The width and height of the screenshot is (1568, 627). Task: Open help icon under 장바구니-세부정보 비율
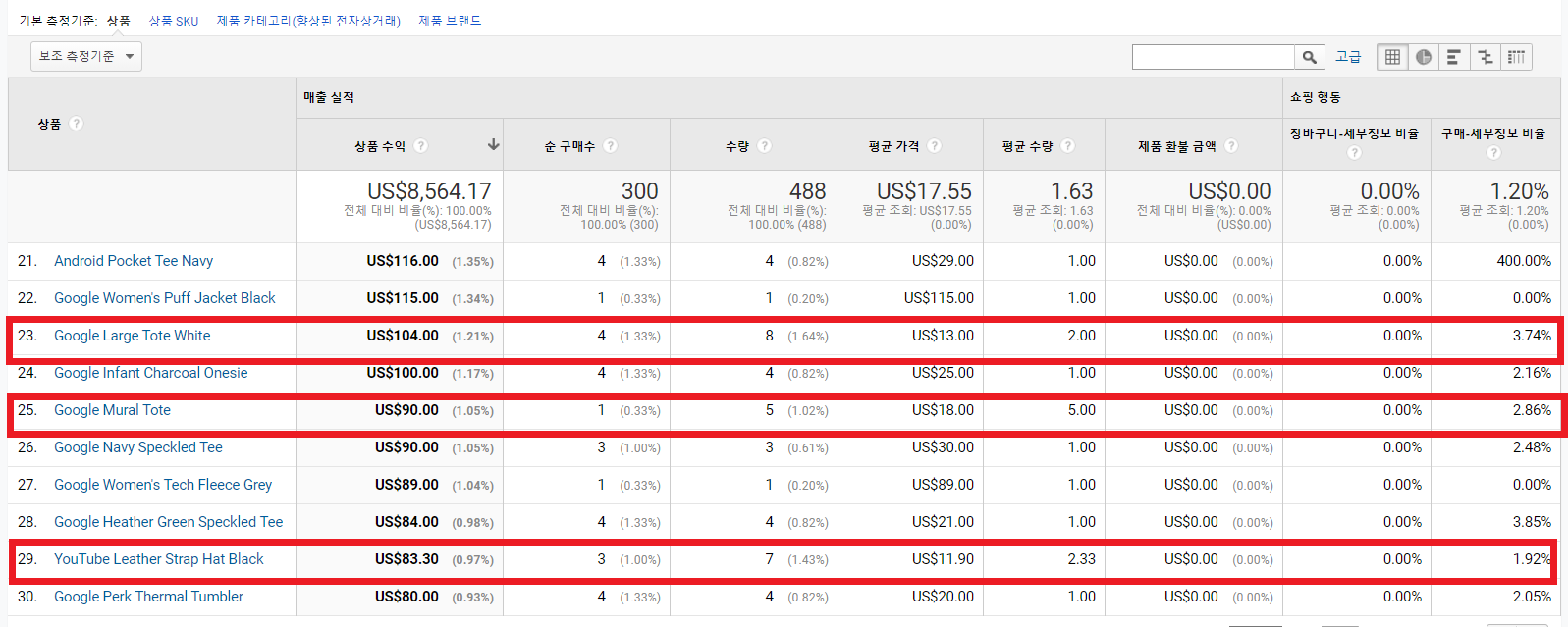coord(1355,153)
